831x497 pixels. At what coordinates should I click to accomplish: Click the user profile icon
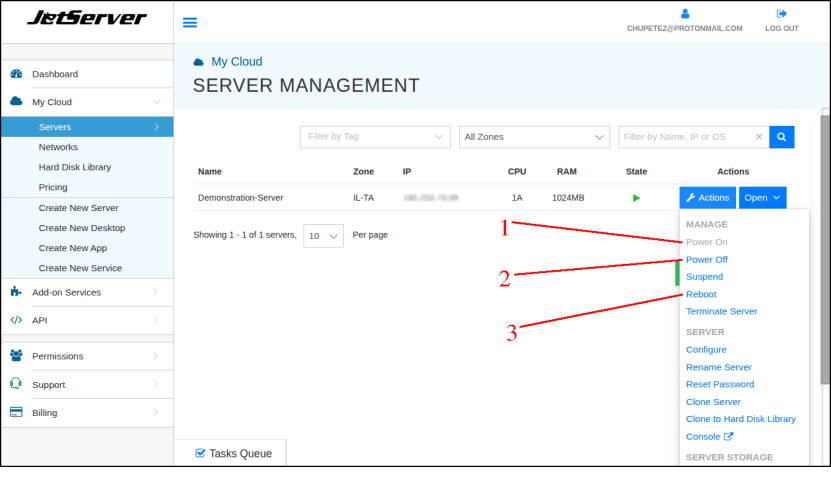click(685, 14)
